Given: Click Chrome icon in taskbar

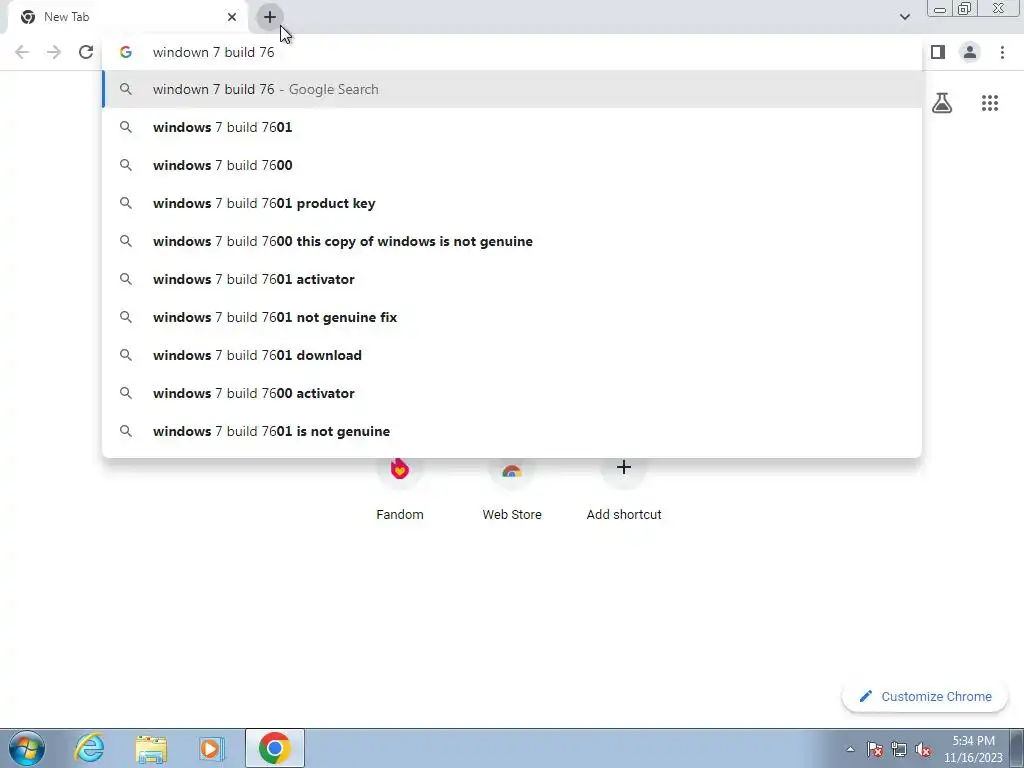Looking at the screenshot, I should click(274, 748).
